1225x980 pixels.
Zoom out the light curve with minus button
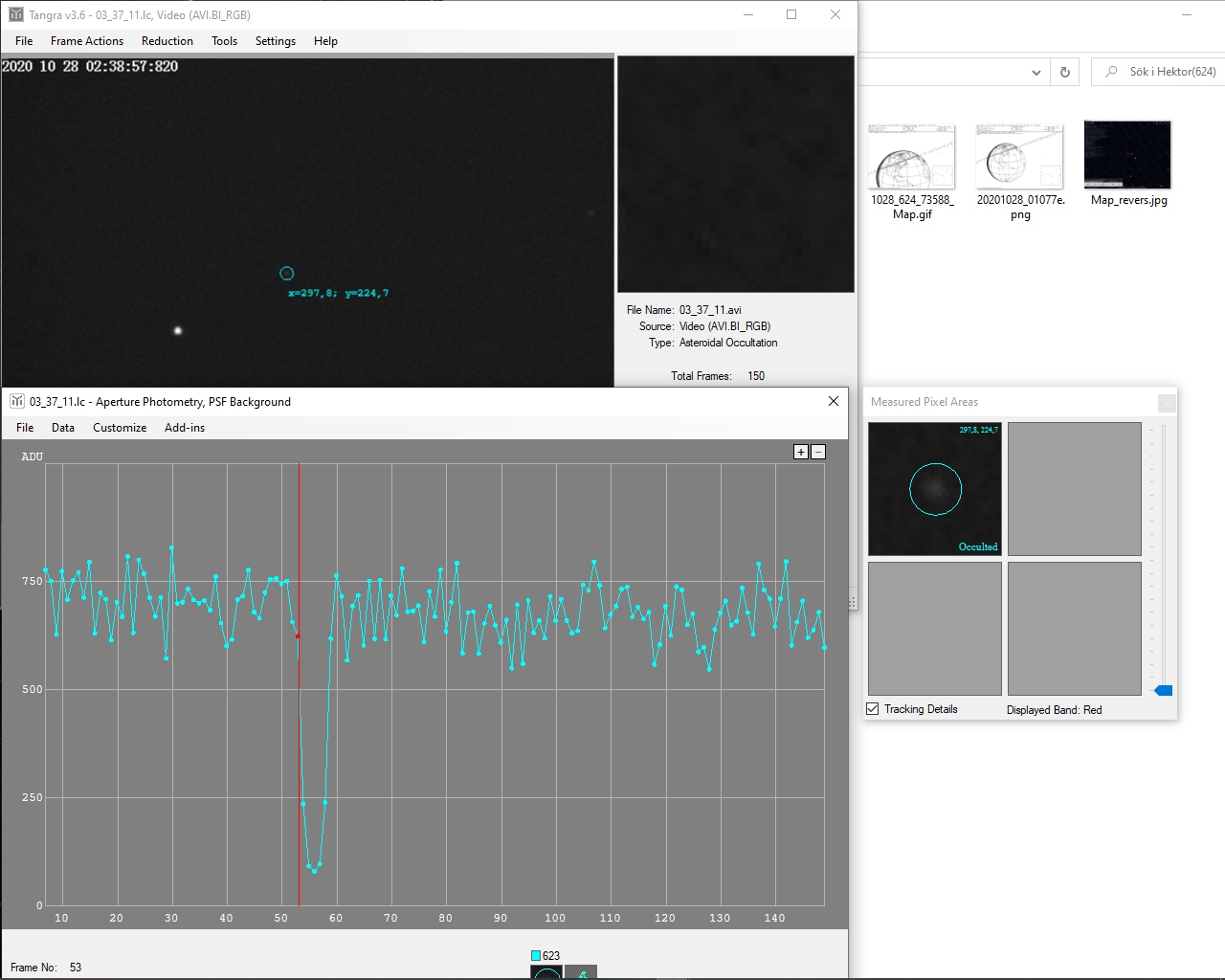pos(818,452)
